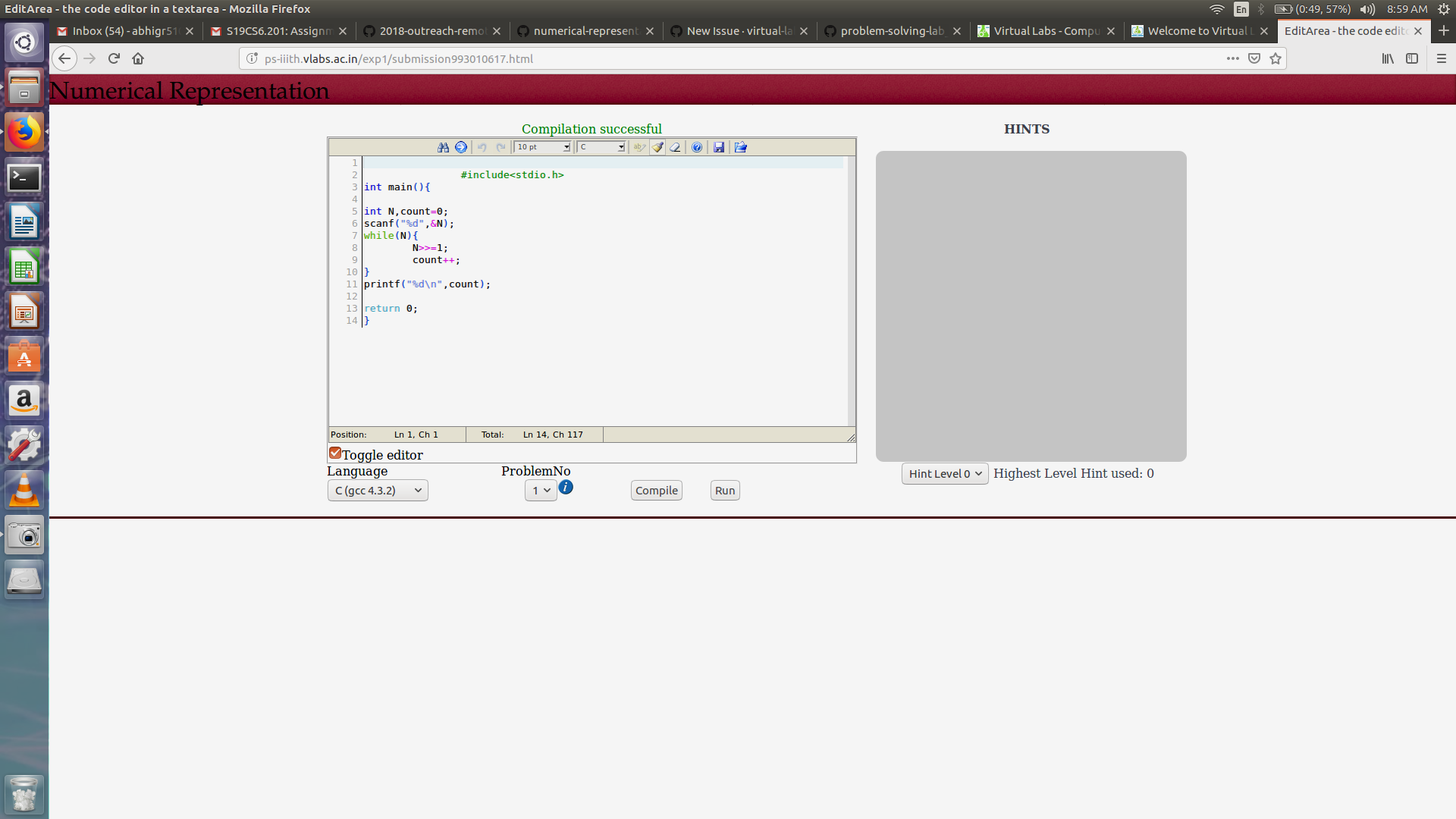Viewport: 1456px width, 819px height.
Task: Toggle word wrap with the ab icon
Action: click(x=639, y=147)
